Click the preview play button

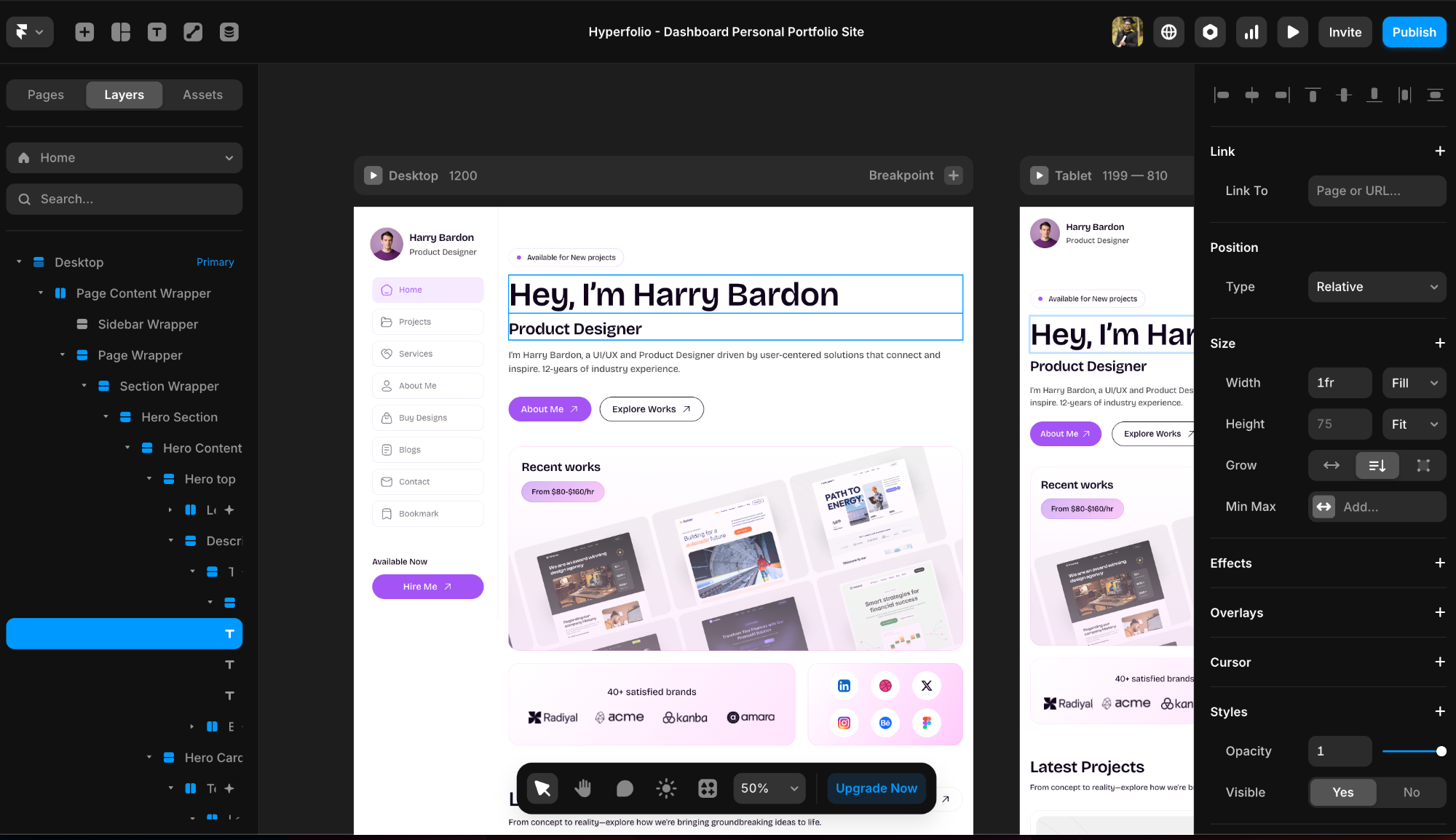click(1292, 32)
